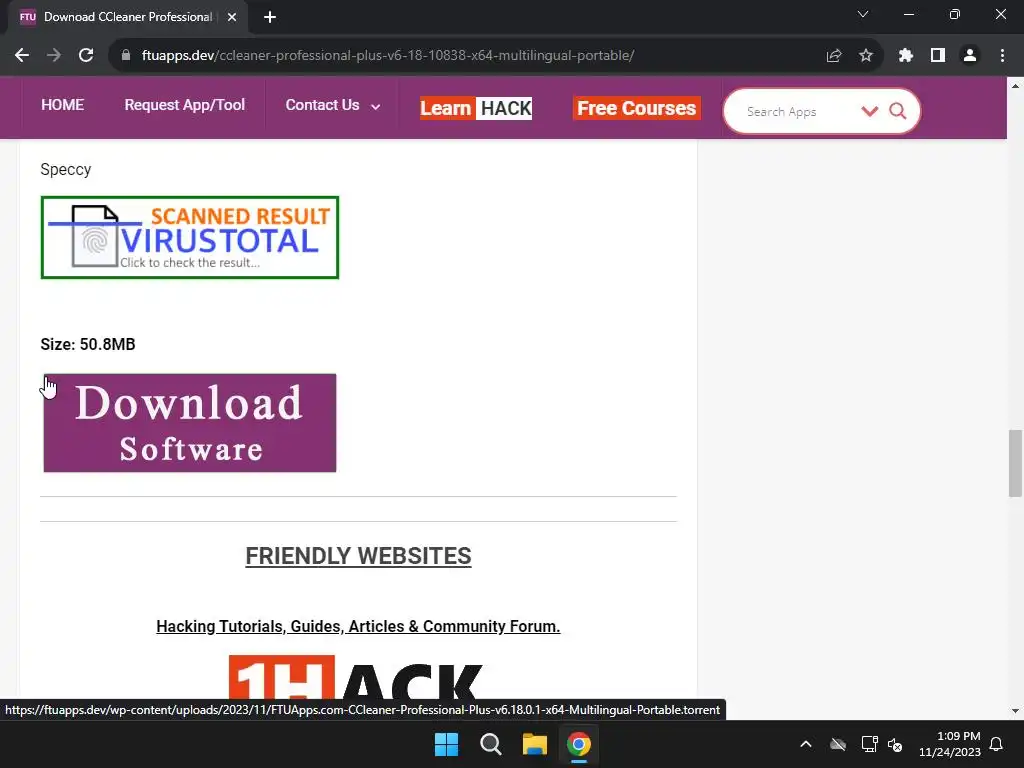Select the Download CCleaner Professional tab
Viewport: 1024px width, 768px height.
coord(128,17)
